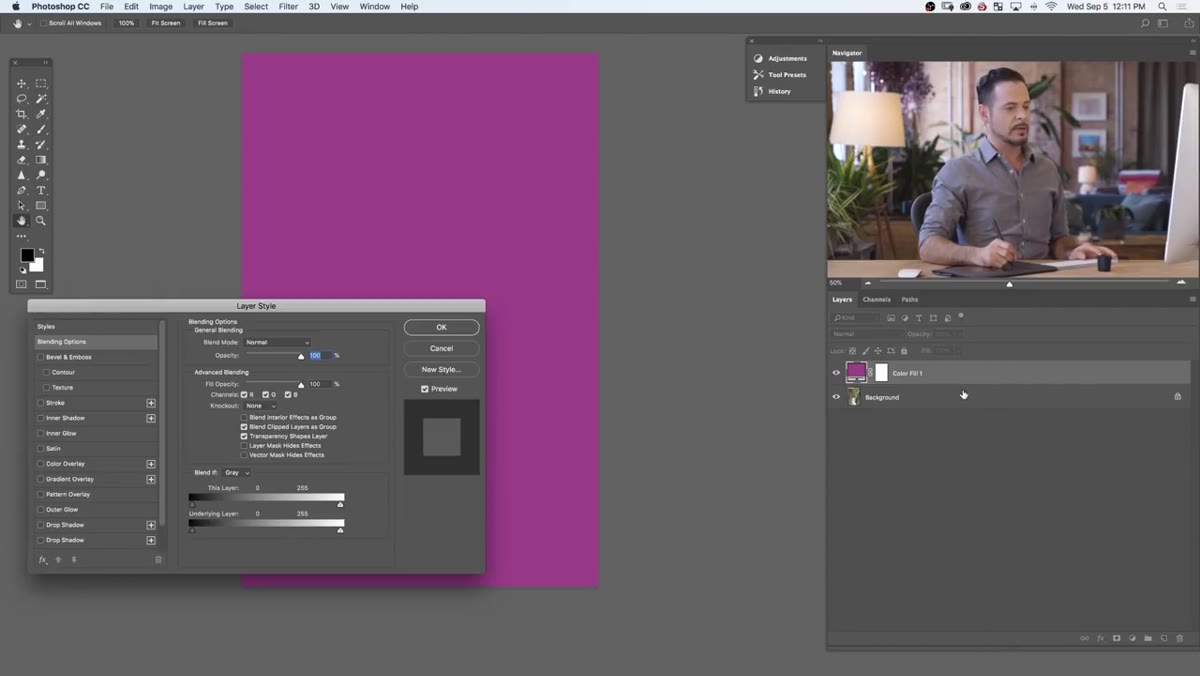Select the History Brush tool
The height and width of the screenshot is (676, 1200).
click(x=41, y=144)
